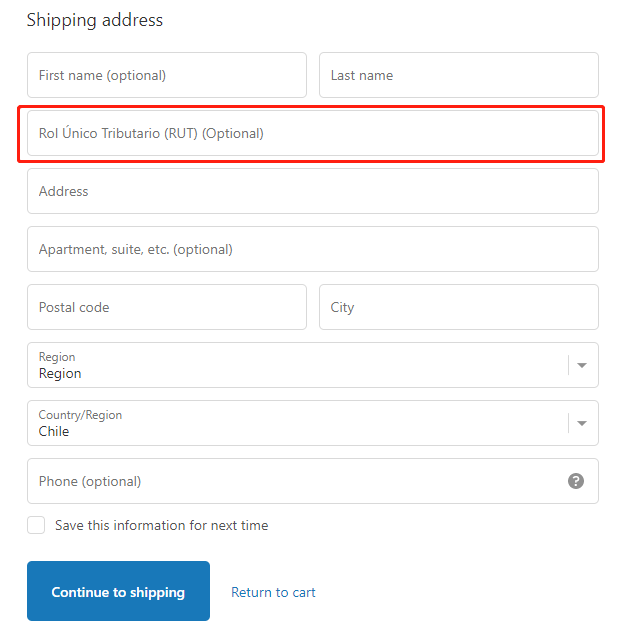Click the Chile value in Country/Region
Image resolution: width=621 pixels, height=643 pixels.
54,431
